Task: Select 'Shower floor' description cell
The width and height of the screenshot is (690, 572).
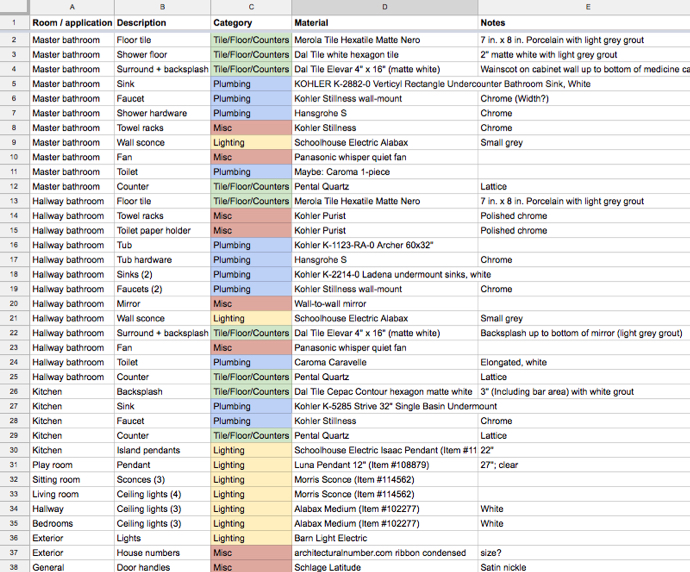Action: tap(162, 55)
